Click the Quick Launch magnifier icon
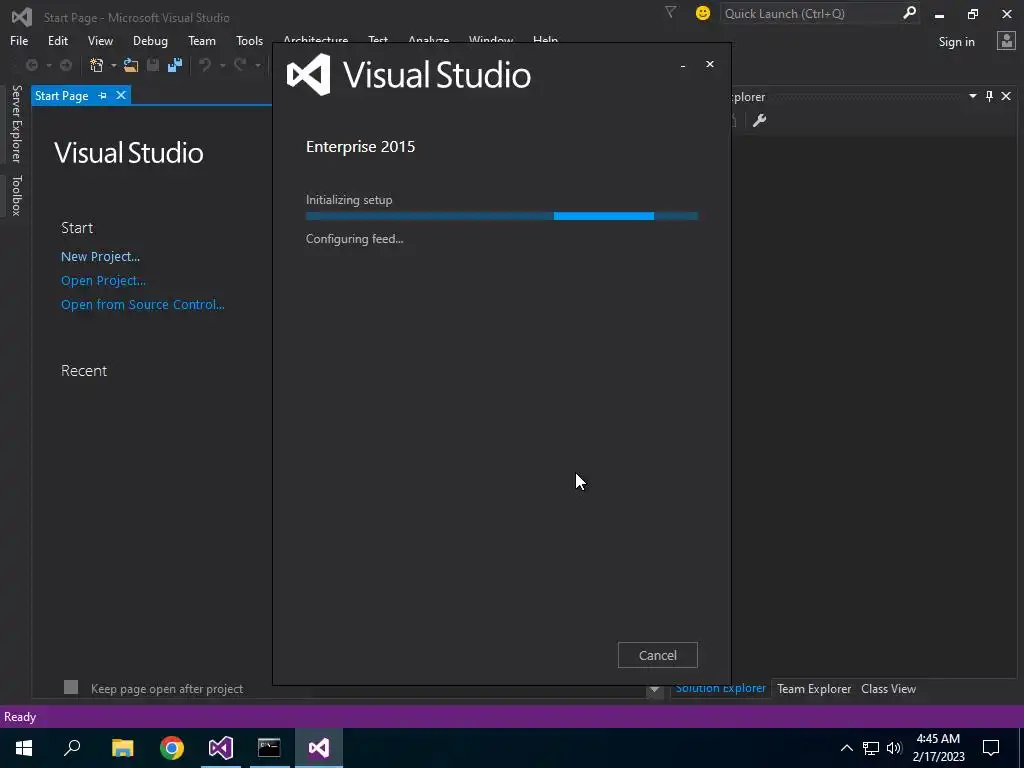This screenshot has width=1024, height=768. pos(909,13)
